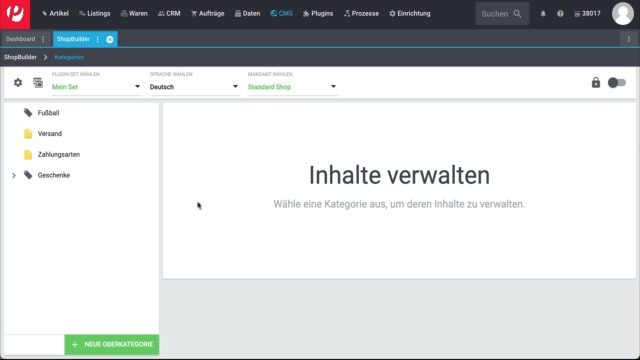Click the ShopBuilder breadcrumb link
Screen dimensions: 640x360
20,57
